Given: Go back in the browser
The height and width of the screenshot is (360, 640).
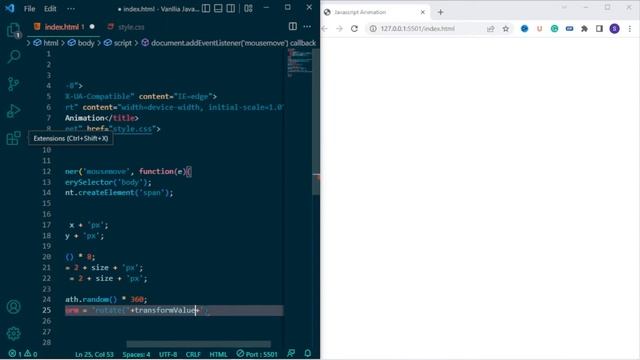Looking at the screenshot, I should point(325,29).
